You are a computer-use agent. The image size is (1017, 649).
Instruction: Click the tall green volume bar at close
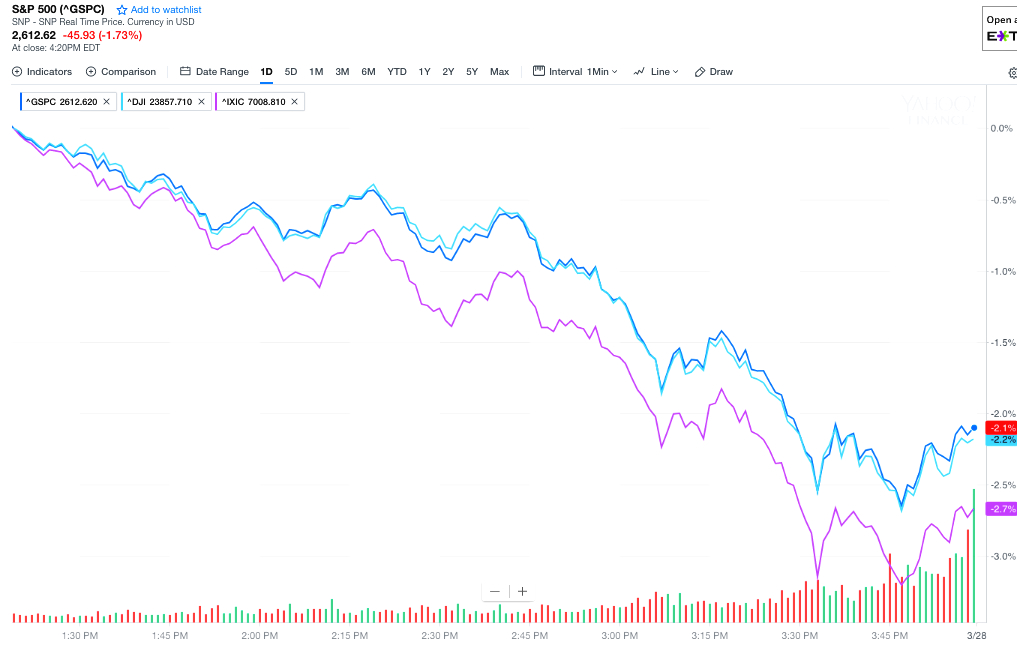[974, 555]
